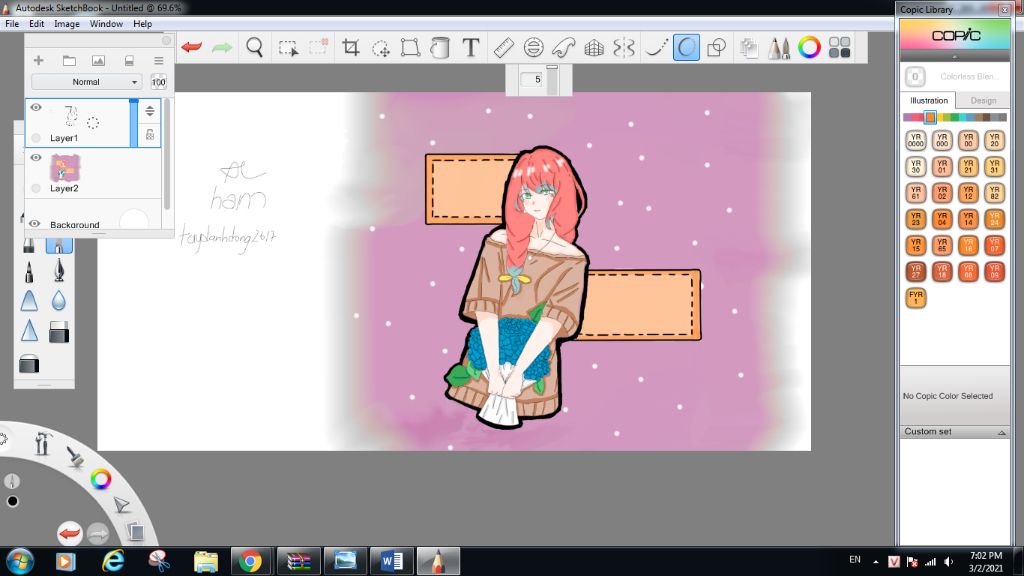
Task: Select Copic color FYR1
Action: click(916, 298)
